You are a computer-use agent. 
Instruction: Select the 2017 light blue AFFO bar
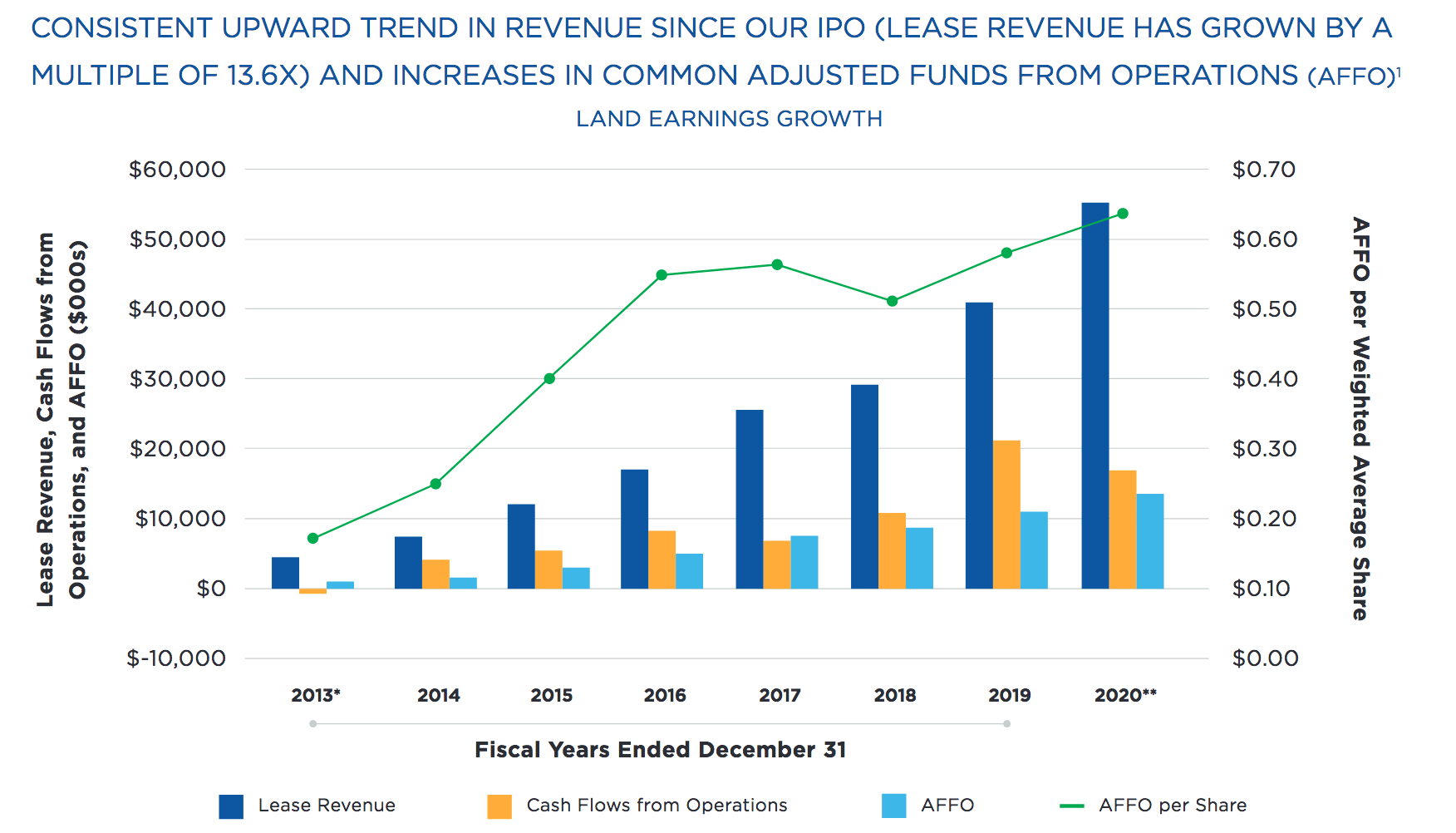804,561
